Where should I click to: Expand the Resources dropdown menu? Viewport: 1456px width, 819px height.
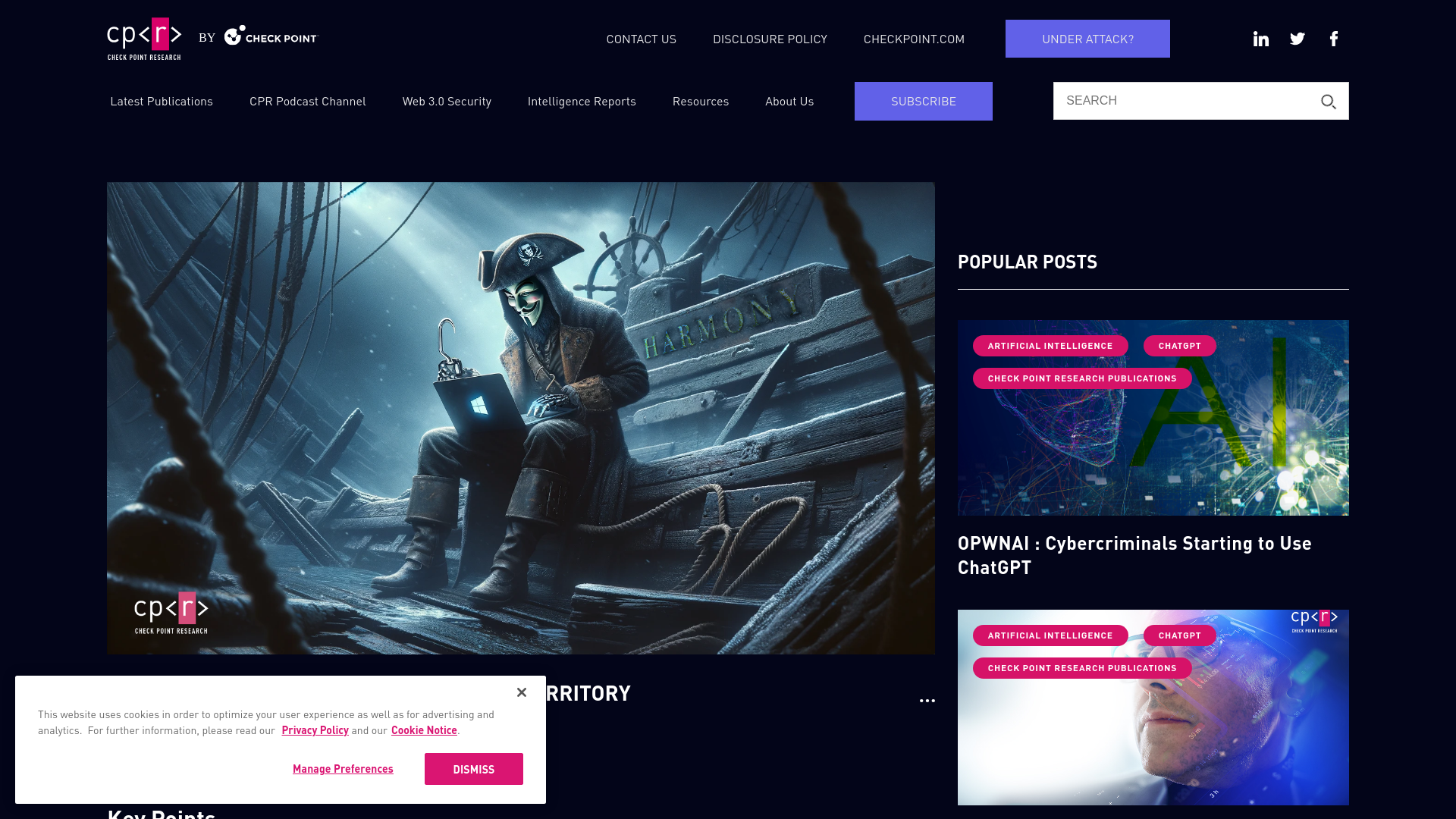point(700,101)
